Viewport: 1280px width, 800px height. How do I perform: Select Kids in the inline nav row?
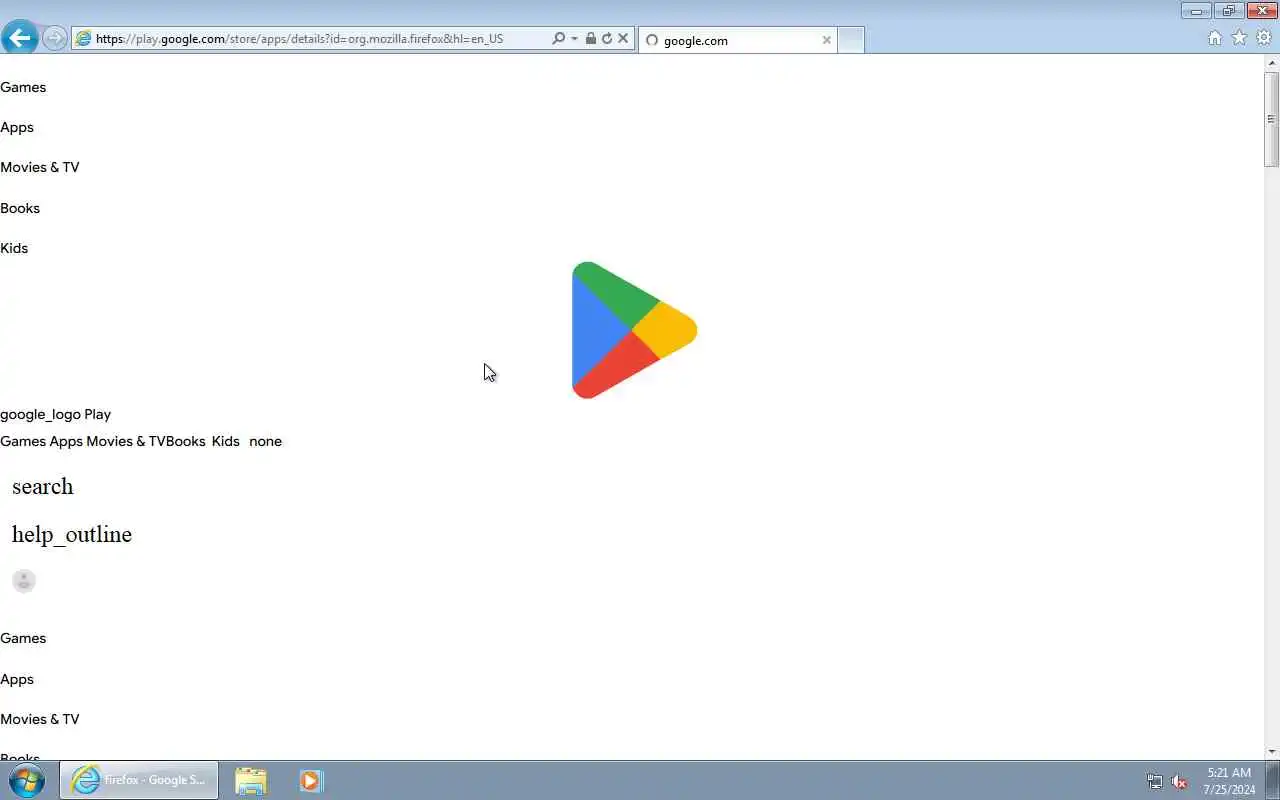click(x=226, y=441)
